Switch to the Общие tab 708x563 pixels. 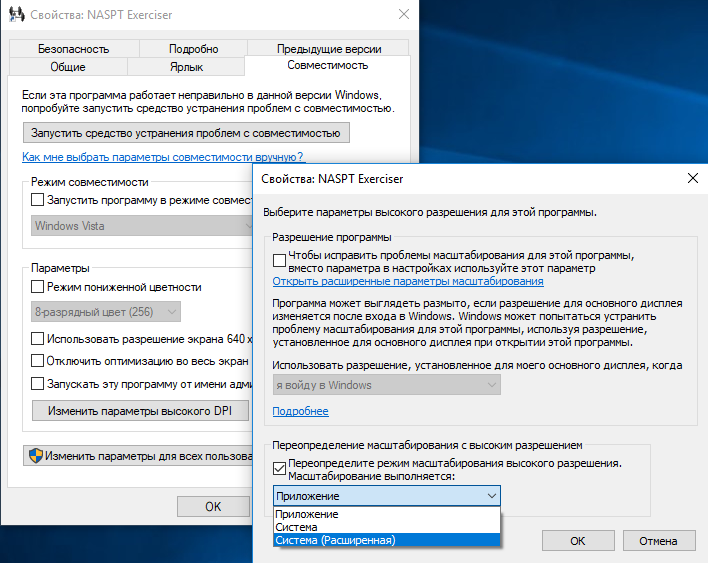pyautogui.click(x=68, y=67)
